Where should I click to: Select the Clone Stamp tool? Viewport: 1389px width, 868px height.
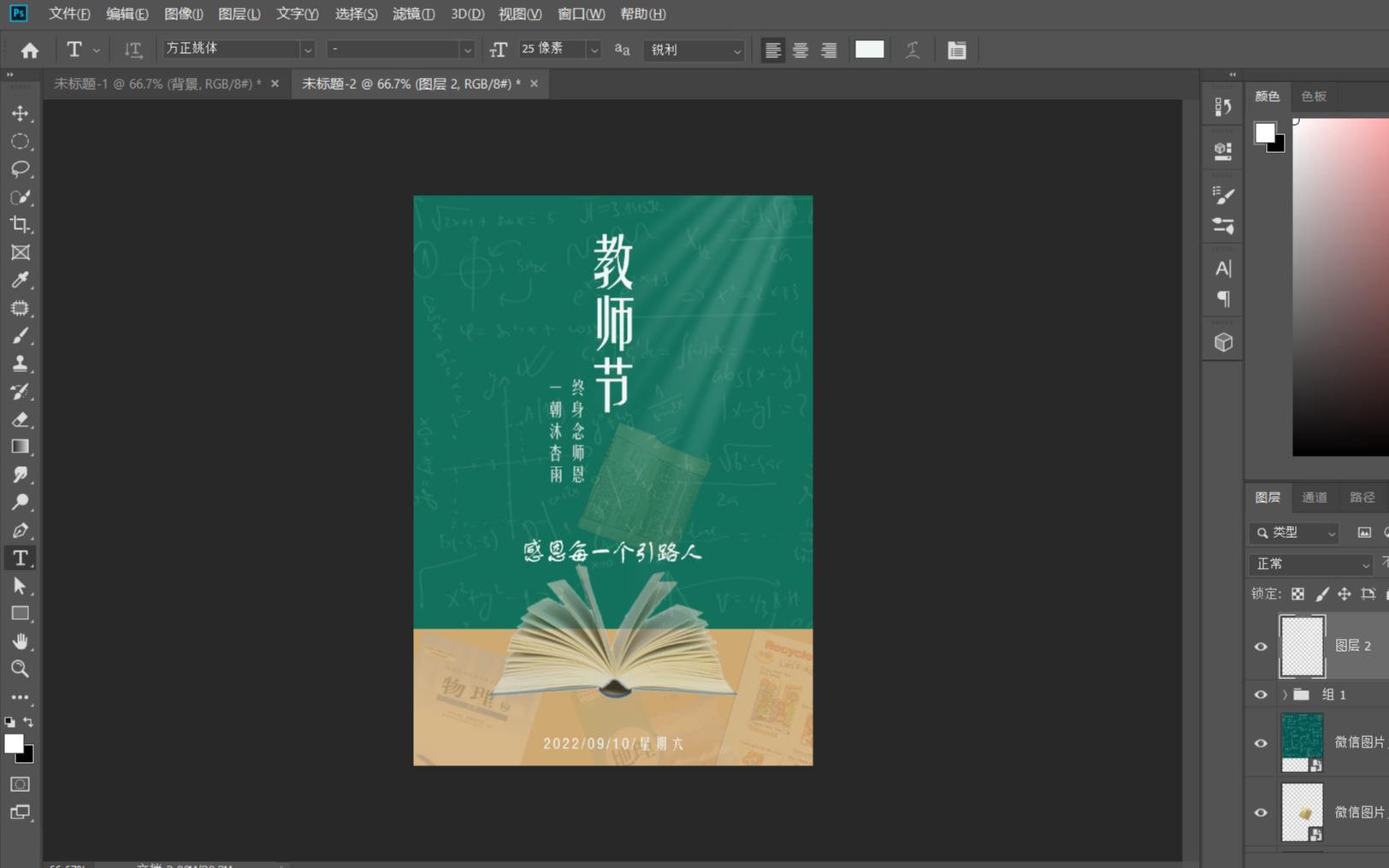point(20,363)
